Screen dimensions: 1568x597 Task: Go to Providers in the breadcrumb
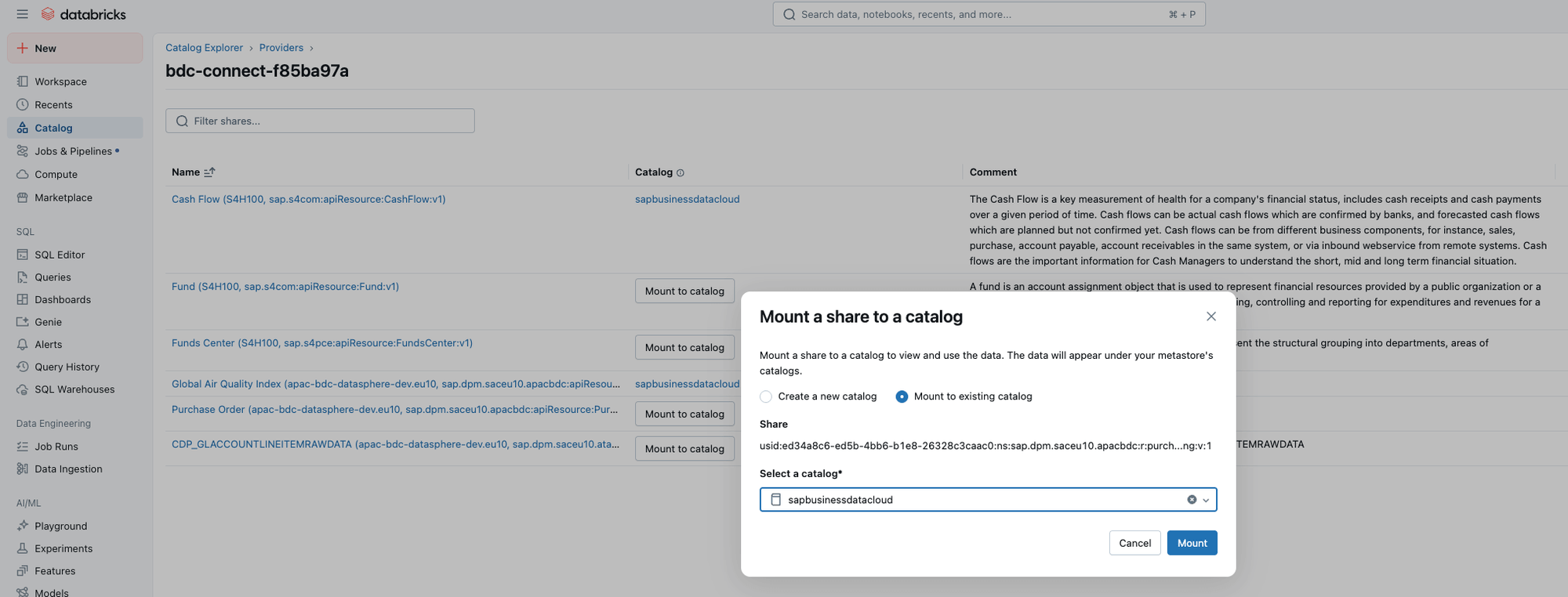[281, 48]
